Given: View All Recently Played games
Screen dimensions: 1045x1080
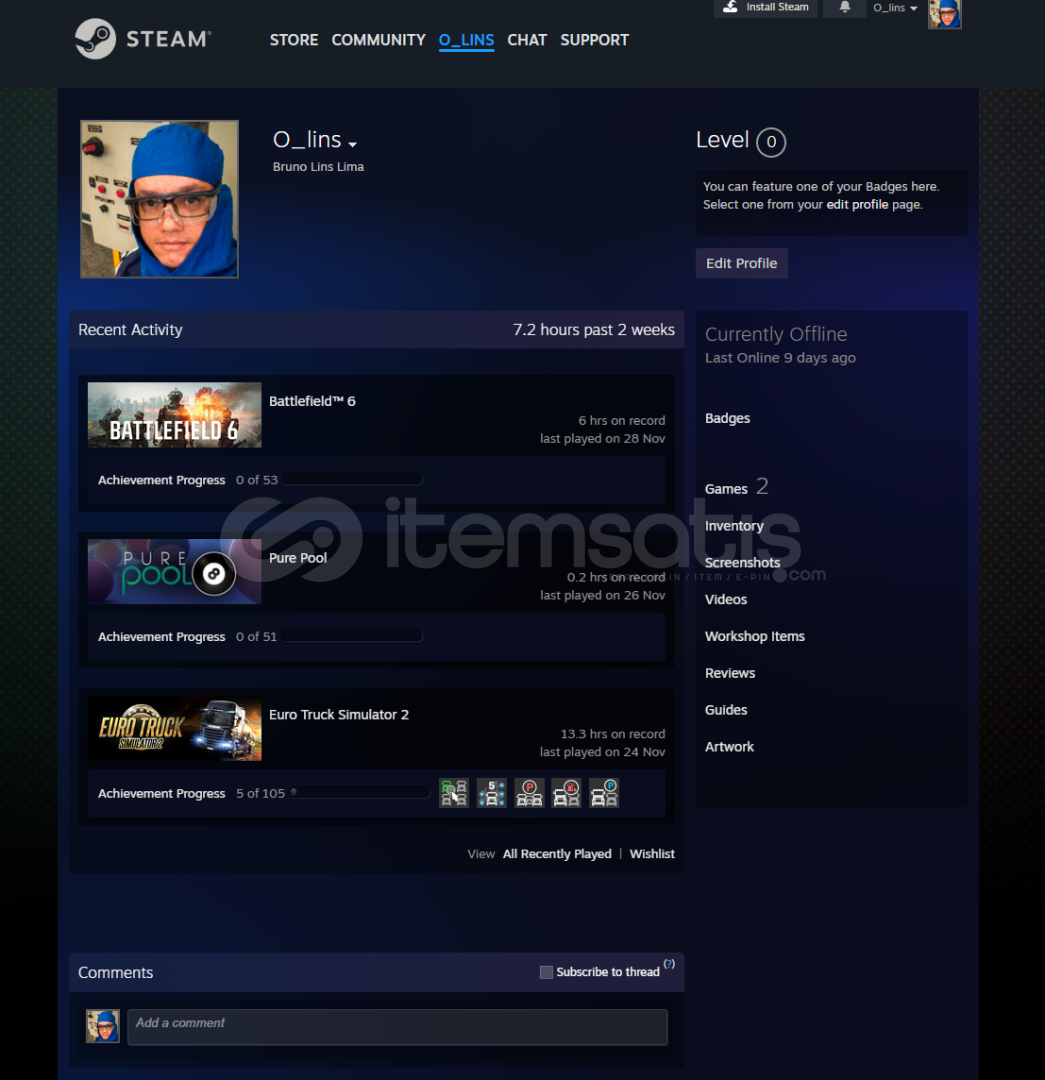Looking at the screenshot, I should (557, 853).
